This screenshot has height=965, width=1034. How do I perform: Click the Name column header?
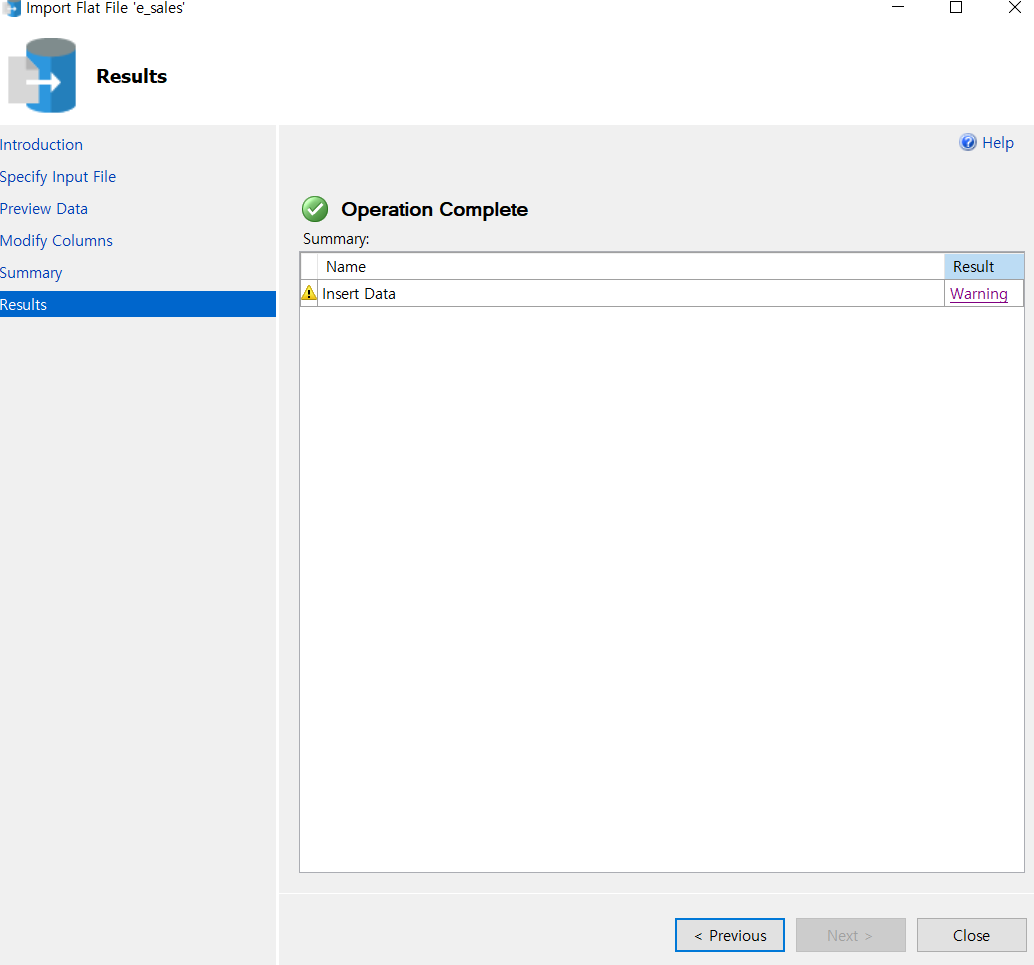(631, 266)
